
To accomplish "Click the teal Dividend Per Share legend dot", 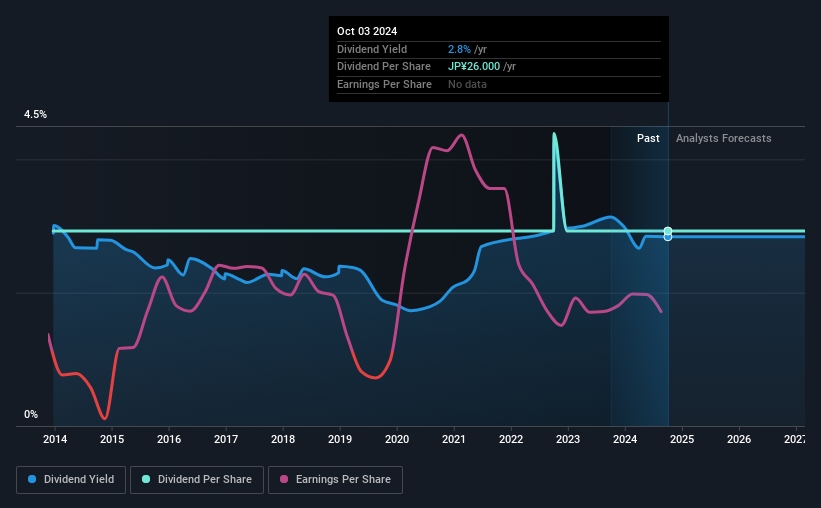I will pos(146,479).
